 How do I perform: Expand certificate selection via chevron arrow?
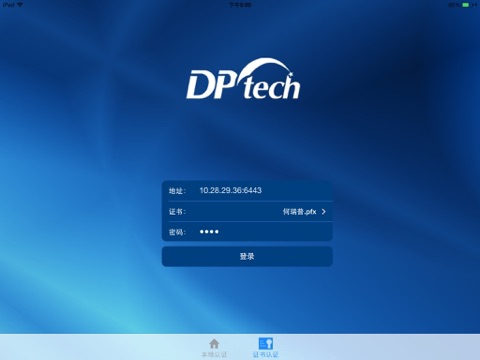coord(324,212)
